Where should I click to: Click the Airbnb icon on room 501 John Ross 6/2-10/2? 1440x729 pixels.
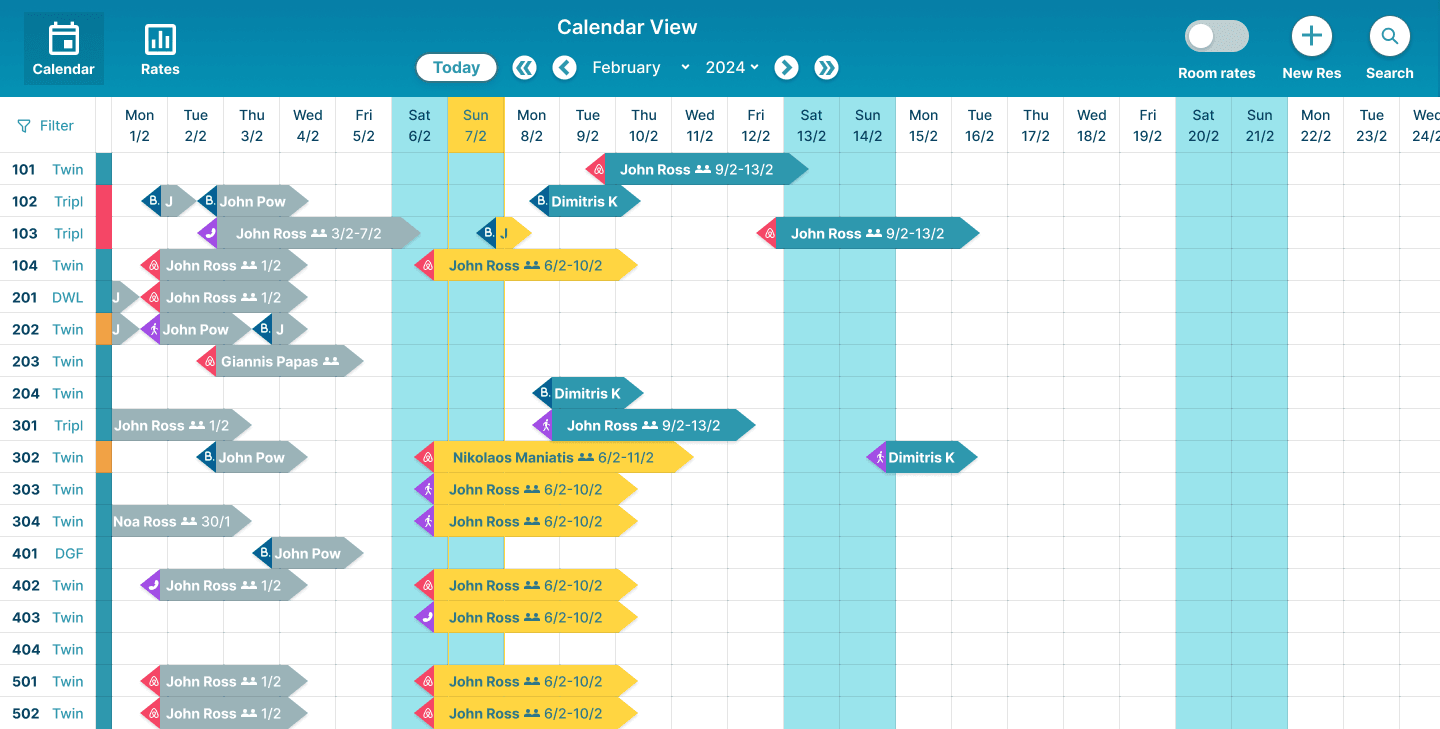[x=425, y=681]
